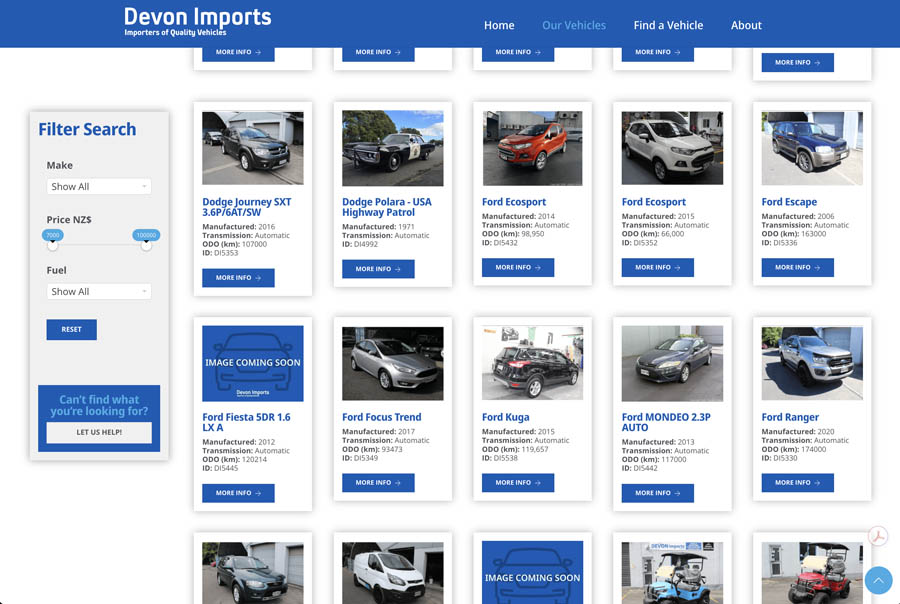
Task: Open the Devon Imports logo link
Action: pyautogui.click(x=197, y=22)
